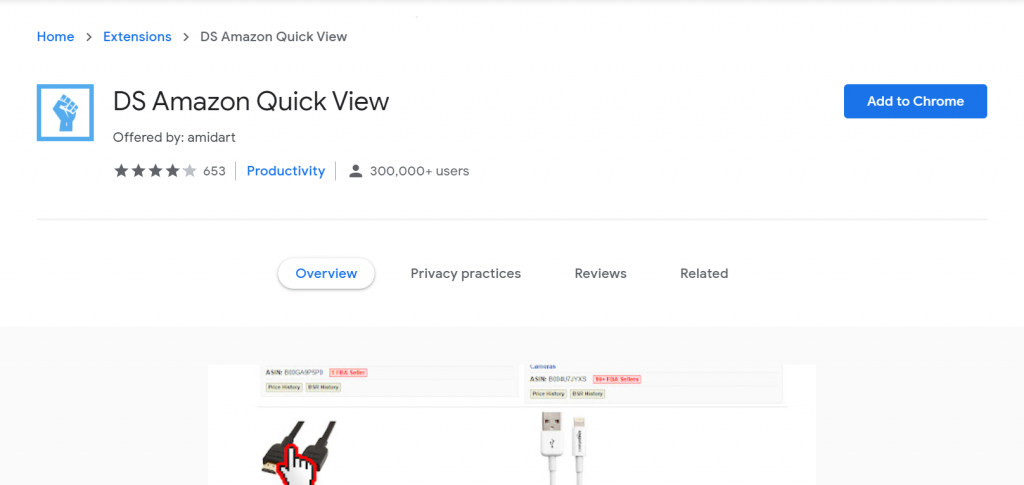Click the fifth gray rating star
The height and width of the screenshot is (485, 1024).
coord(189,171)
